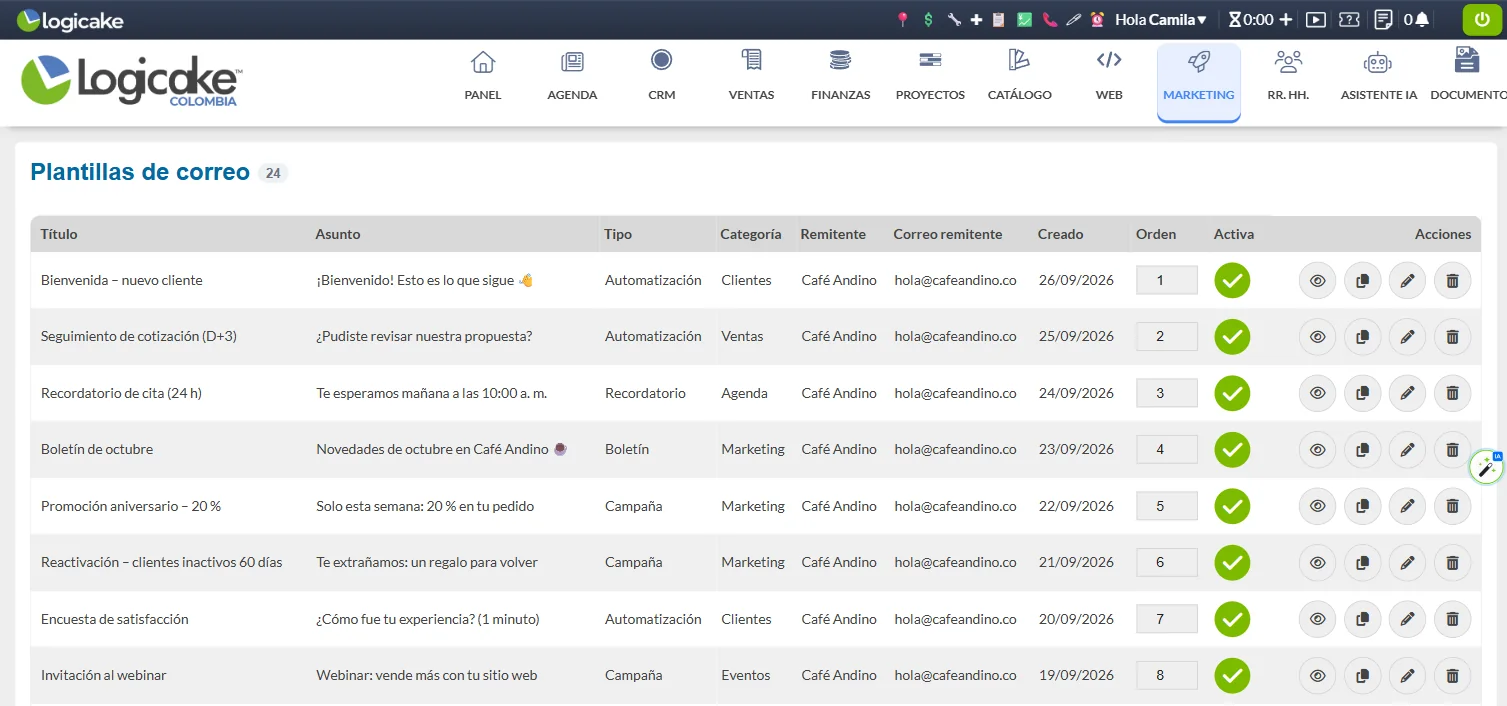Open the VENTAS menu
The image size is (1507, 706).
(751, 76)
